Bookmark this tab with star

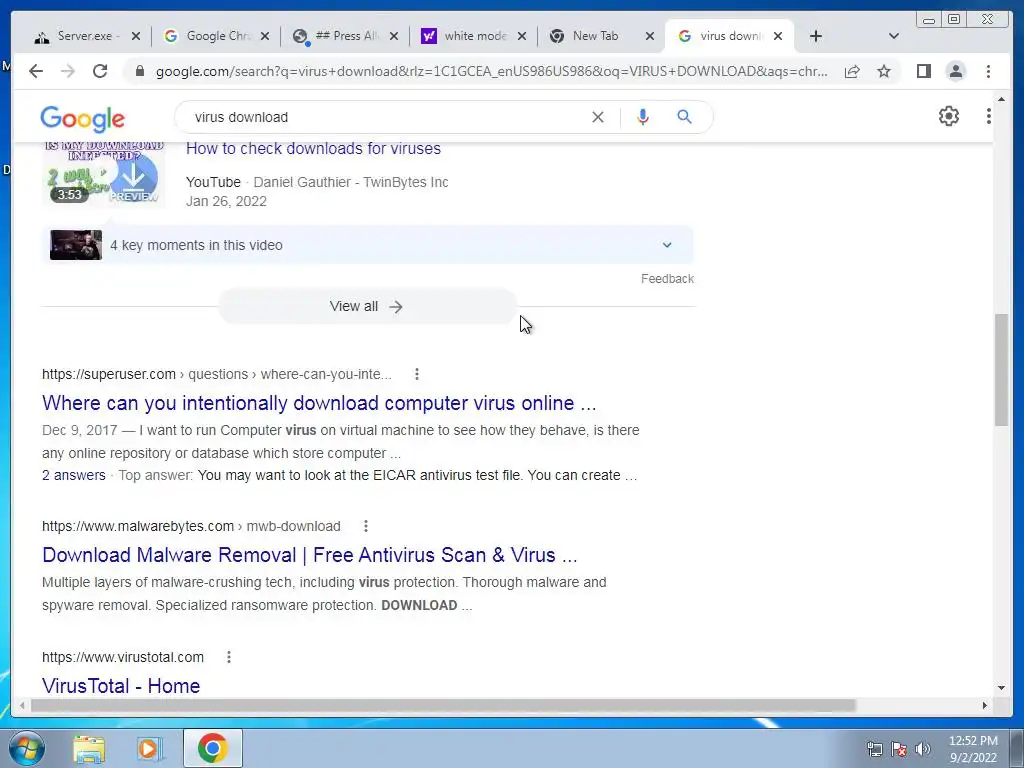tap(884, 71)
